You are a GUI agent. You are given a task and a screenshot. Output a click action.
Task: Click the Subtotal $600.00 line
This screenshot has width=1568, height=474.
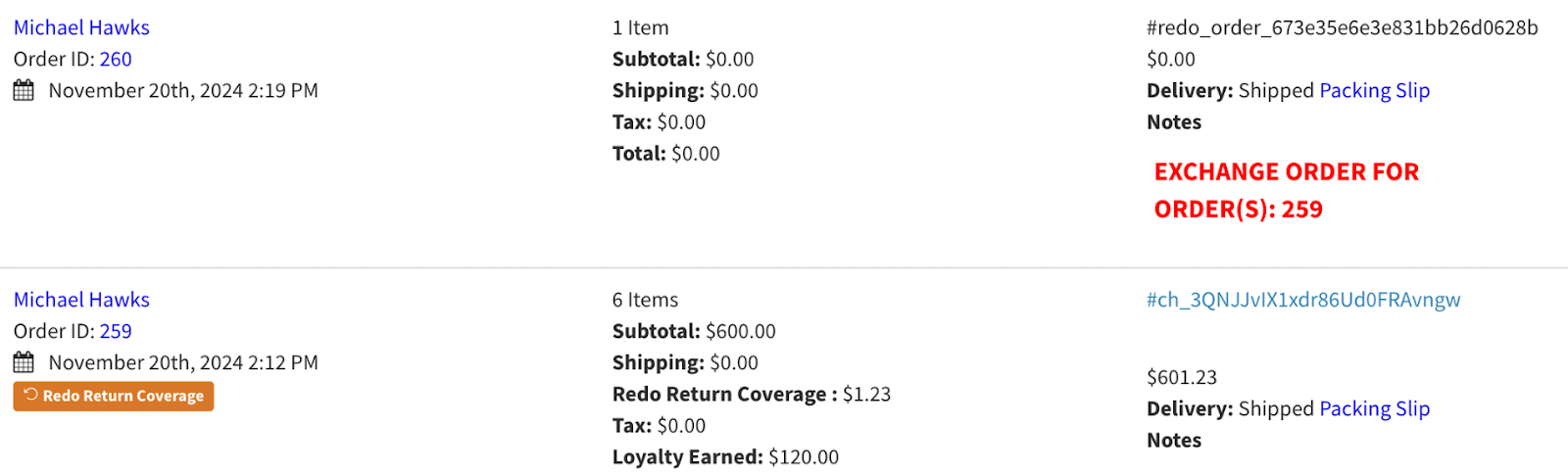coord(694,332)
